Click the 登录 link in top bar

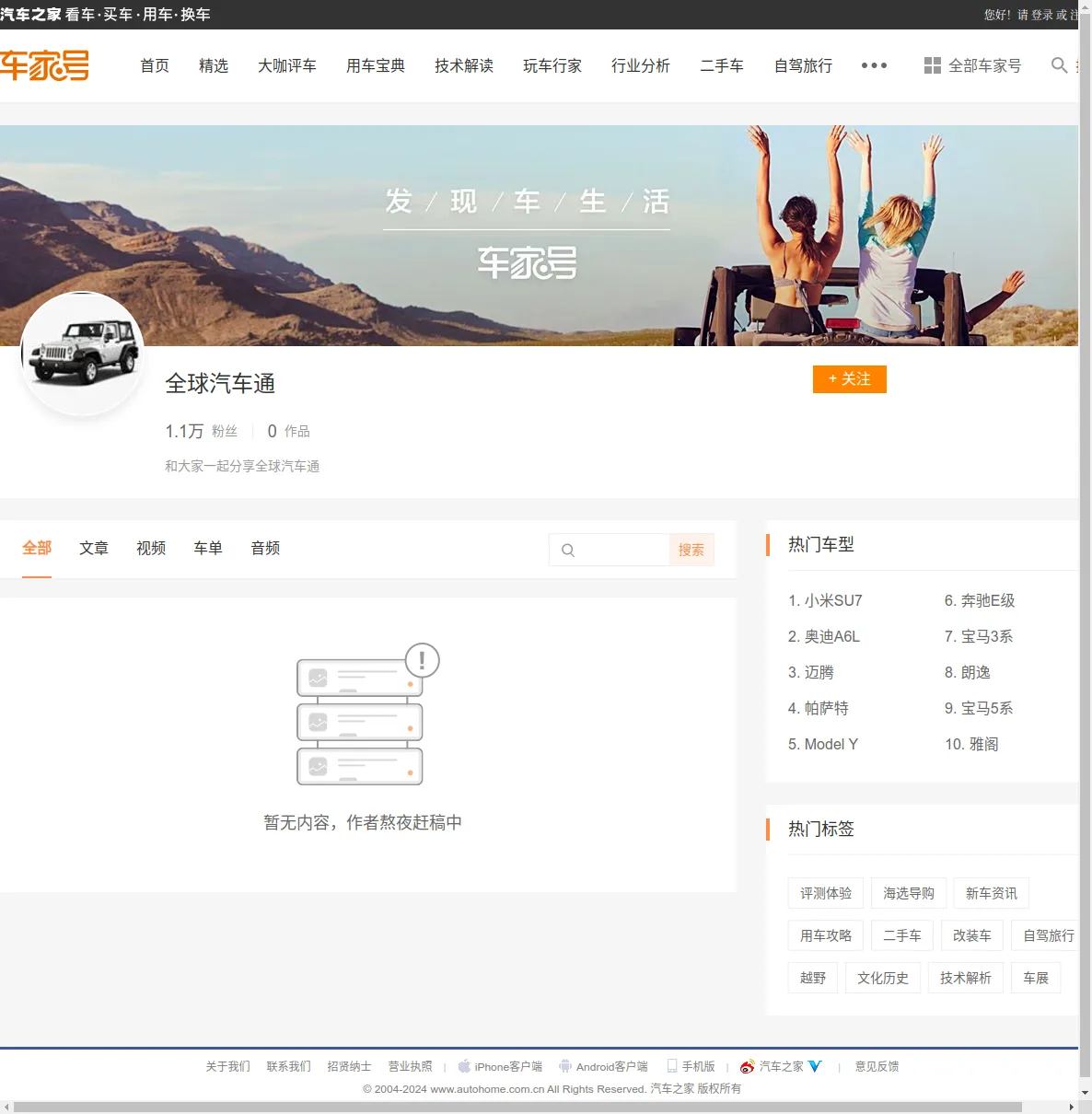[1042, 15]
